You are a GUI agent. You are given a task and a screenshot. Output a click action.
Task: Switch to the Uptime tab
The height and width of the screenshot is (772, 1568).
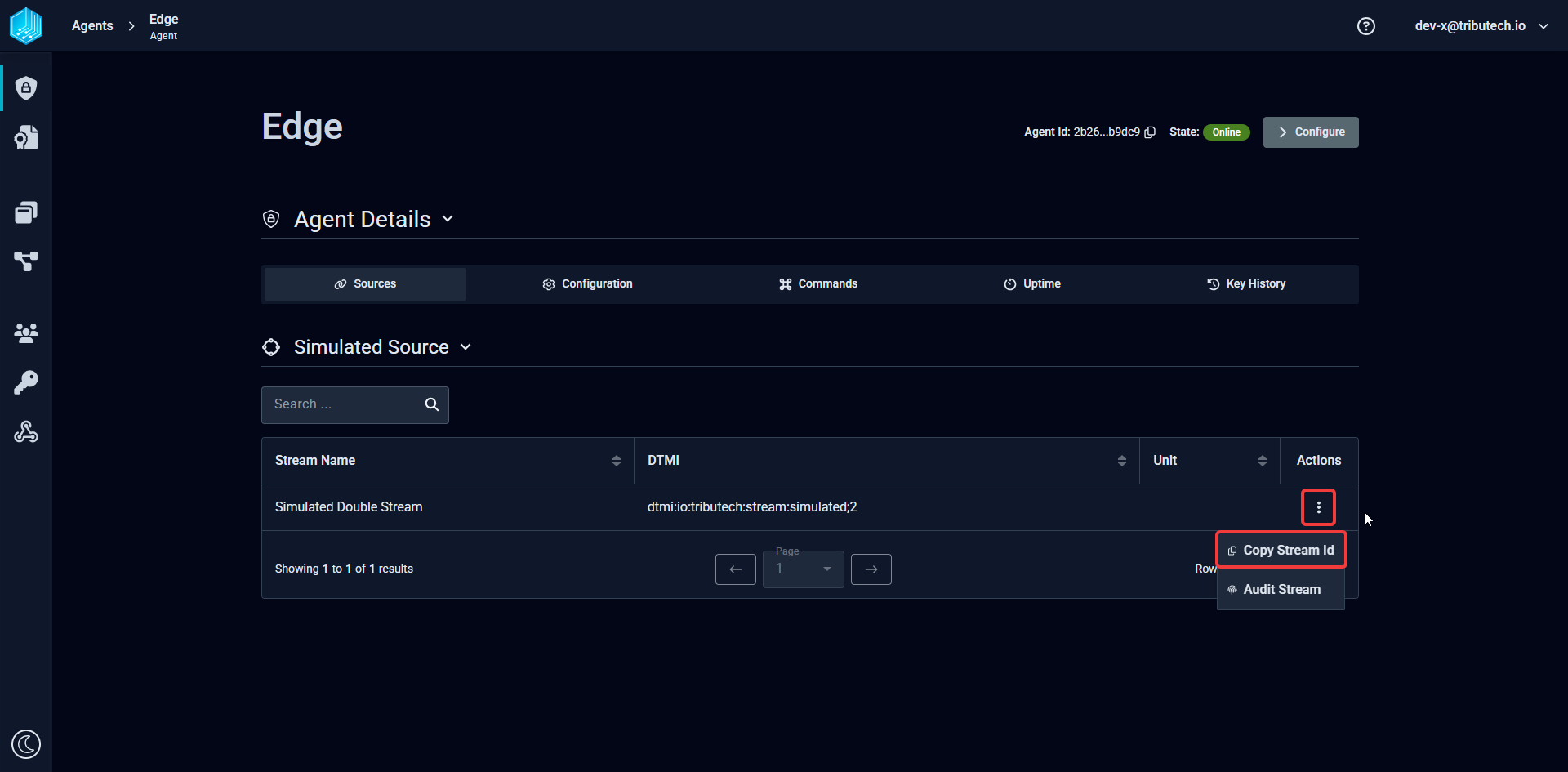(1032, 284)
